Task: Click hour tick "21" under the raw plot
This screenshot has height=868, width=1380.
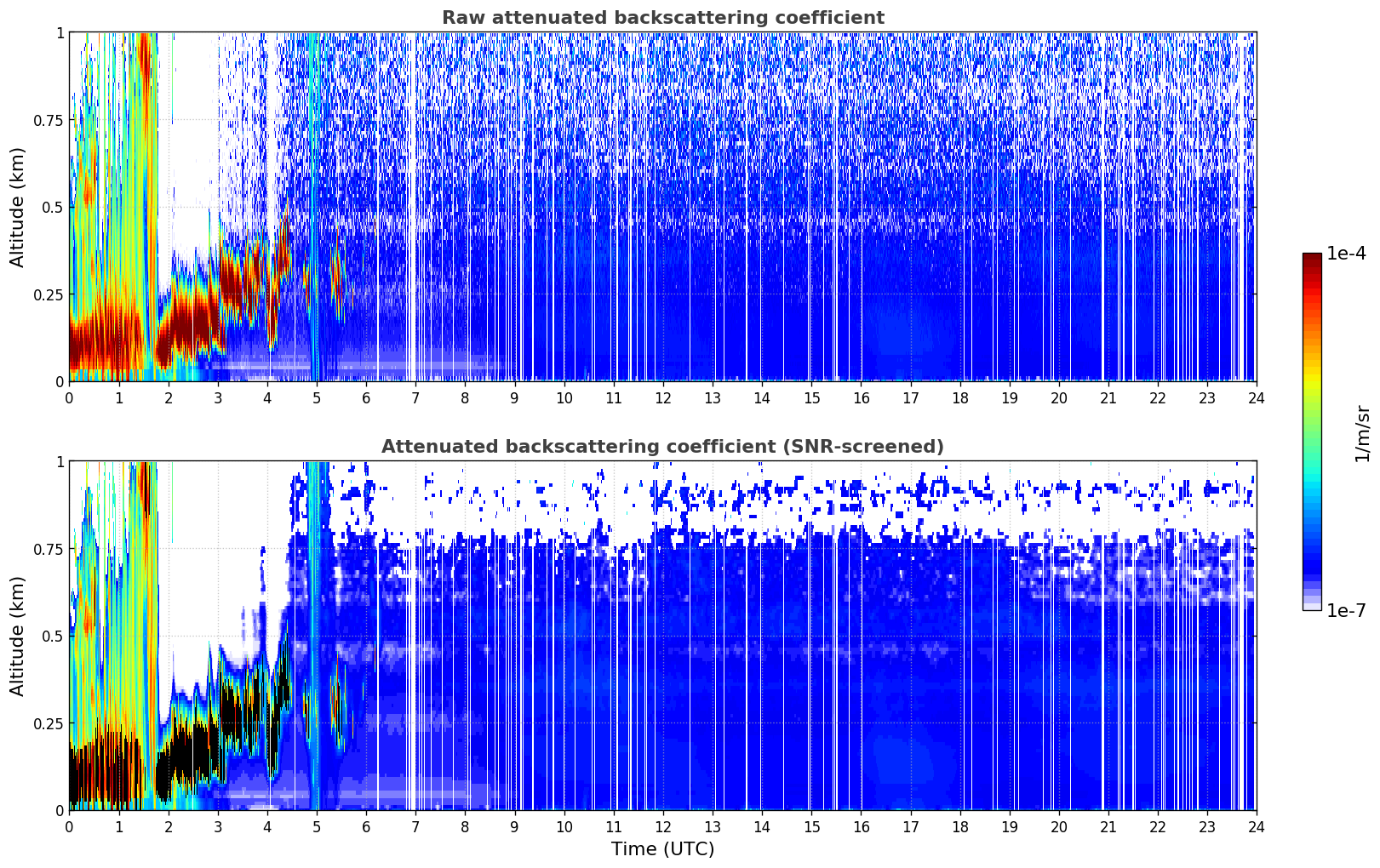Action: (x=1108, y=397)
